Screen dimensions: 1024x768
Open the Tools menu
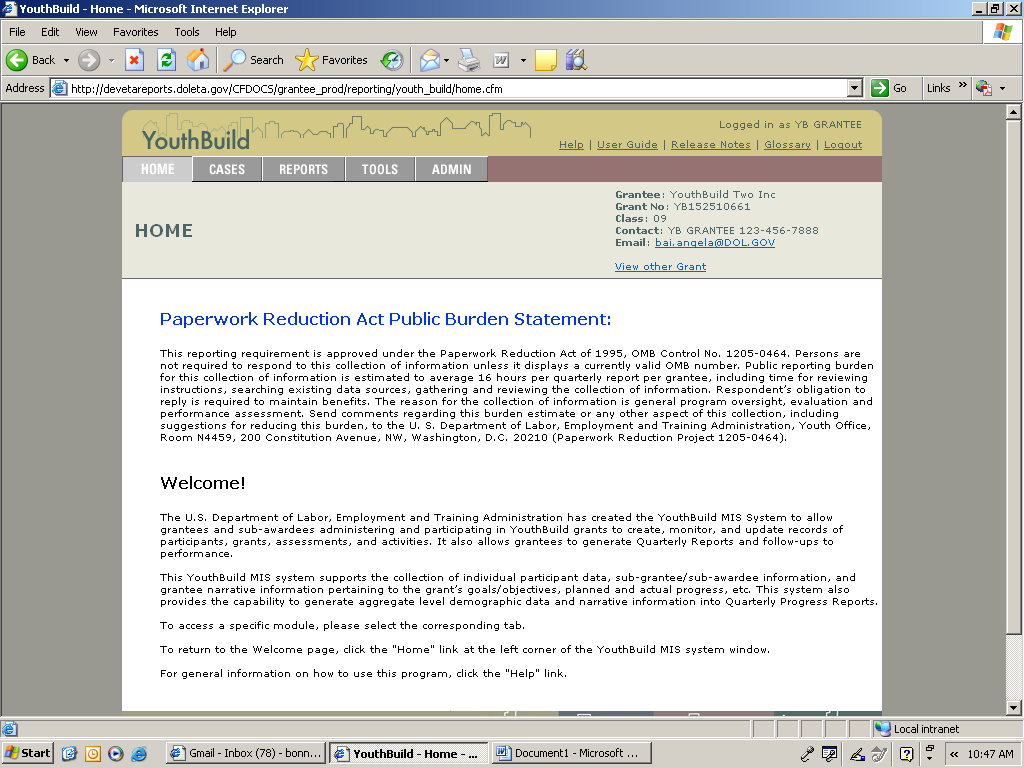[x=187, y=32]
